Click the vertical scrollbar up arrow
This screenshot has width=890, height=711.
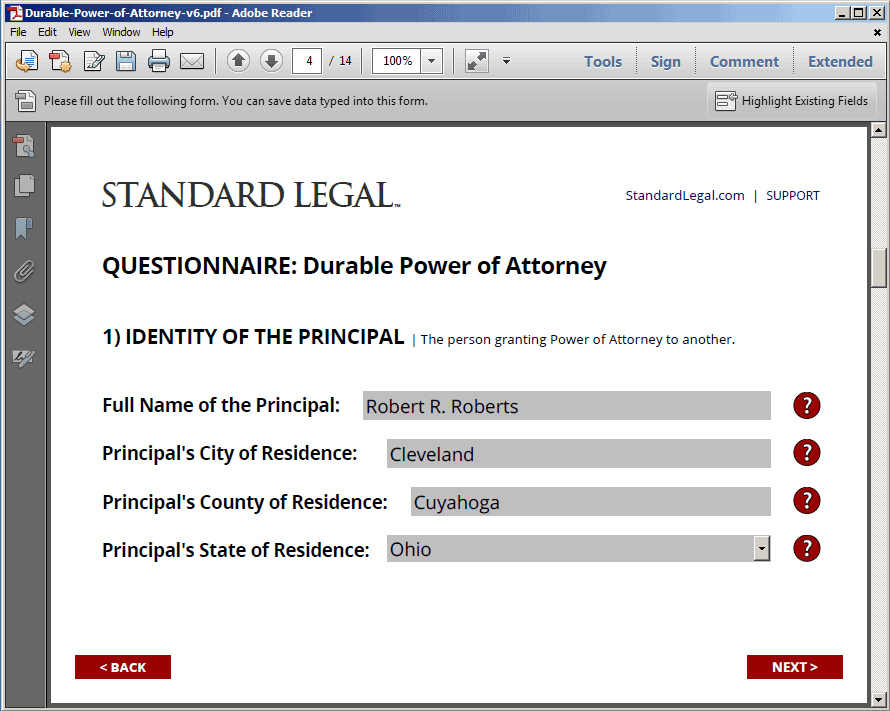click(878, 130)
